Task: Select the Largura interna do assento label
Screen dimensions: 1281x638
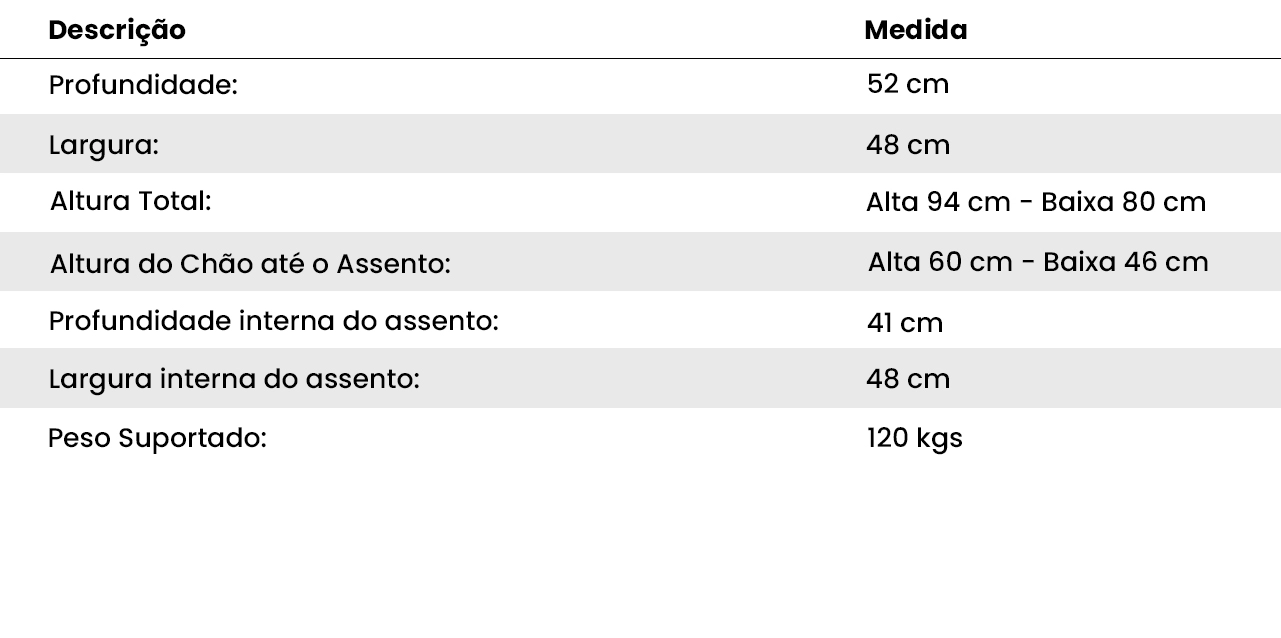Action: click(234, 379)
